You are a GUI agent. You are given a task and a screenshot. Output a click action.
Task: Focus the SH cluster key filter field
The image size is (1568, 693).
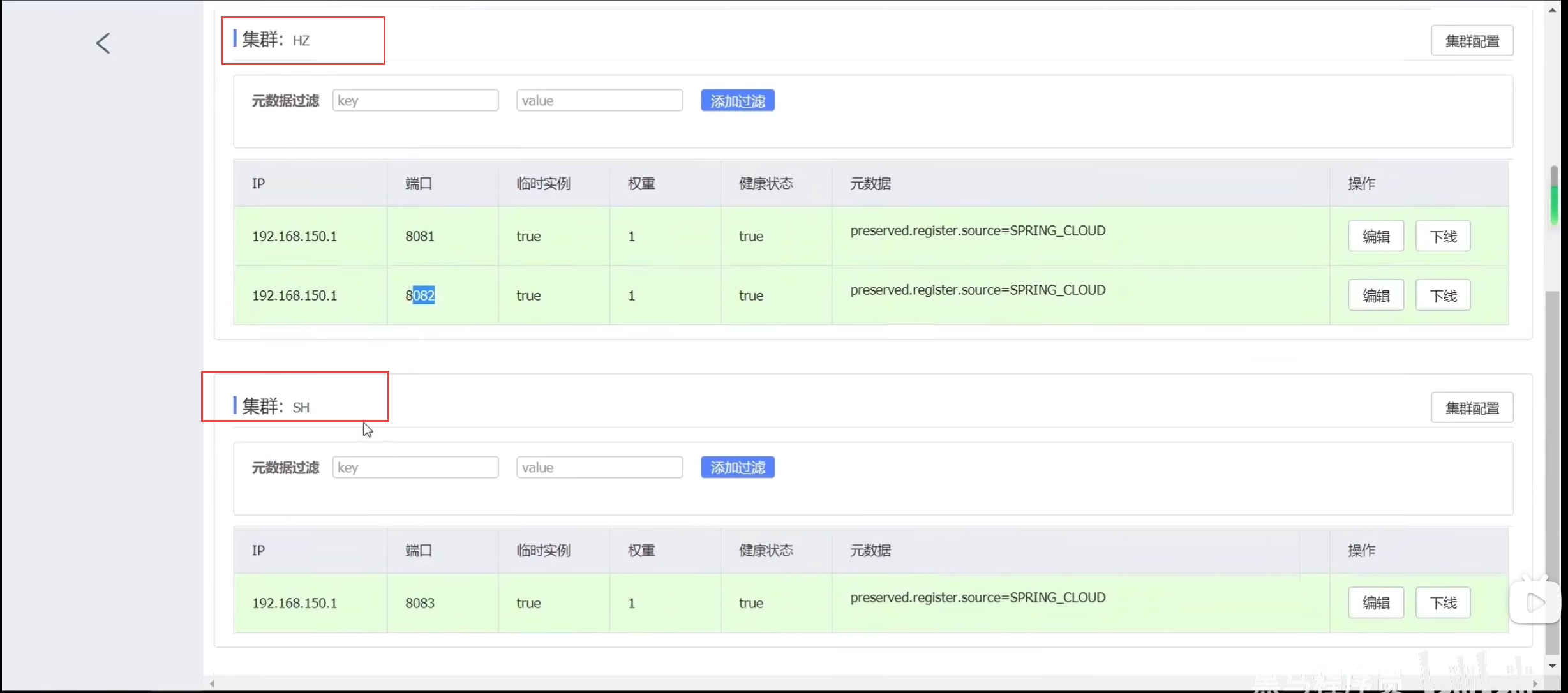415,467
